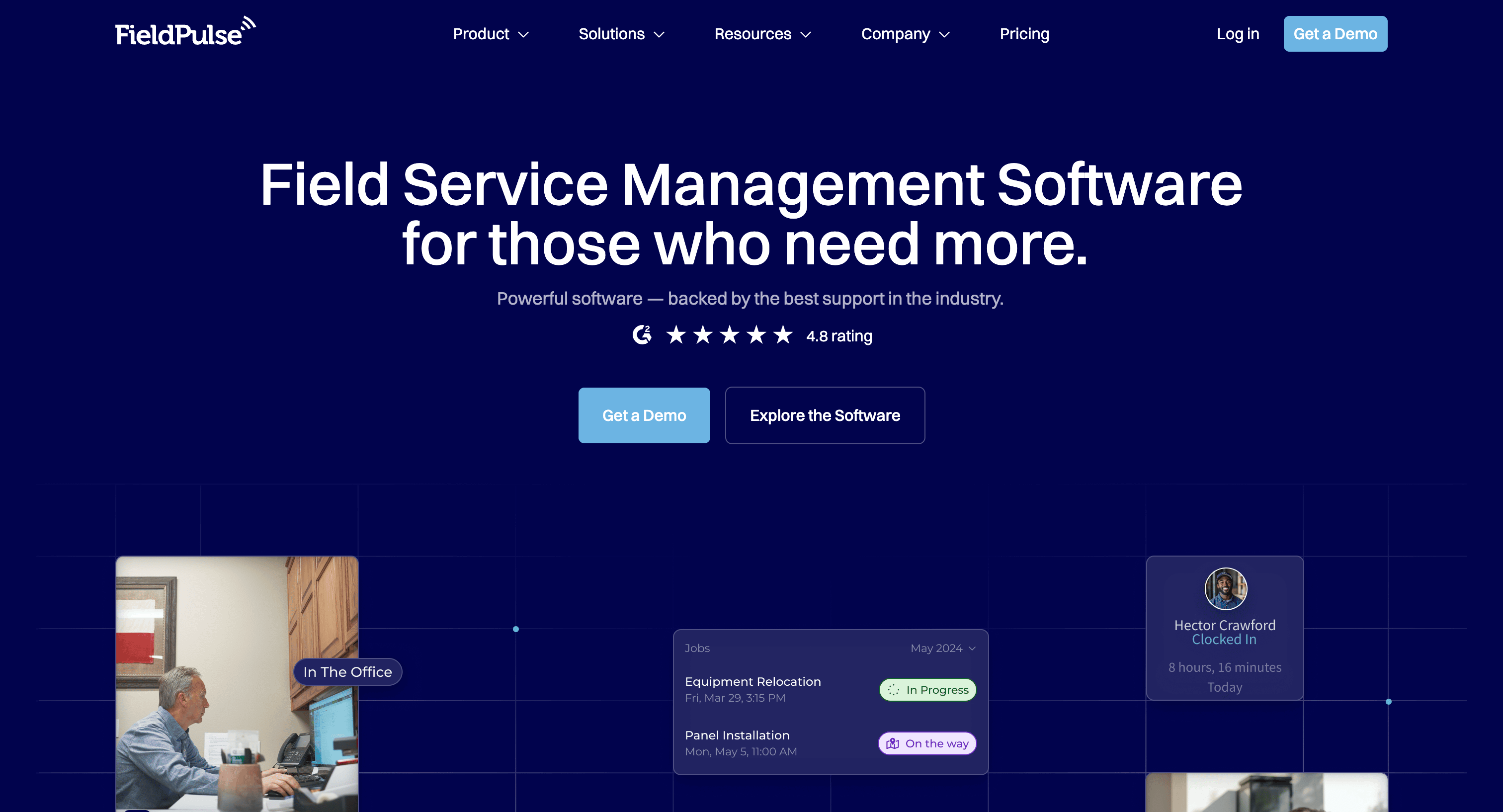Open the Solutions dropdown
Screen dimensions: 1503x812
click(x=621, y=34)
